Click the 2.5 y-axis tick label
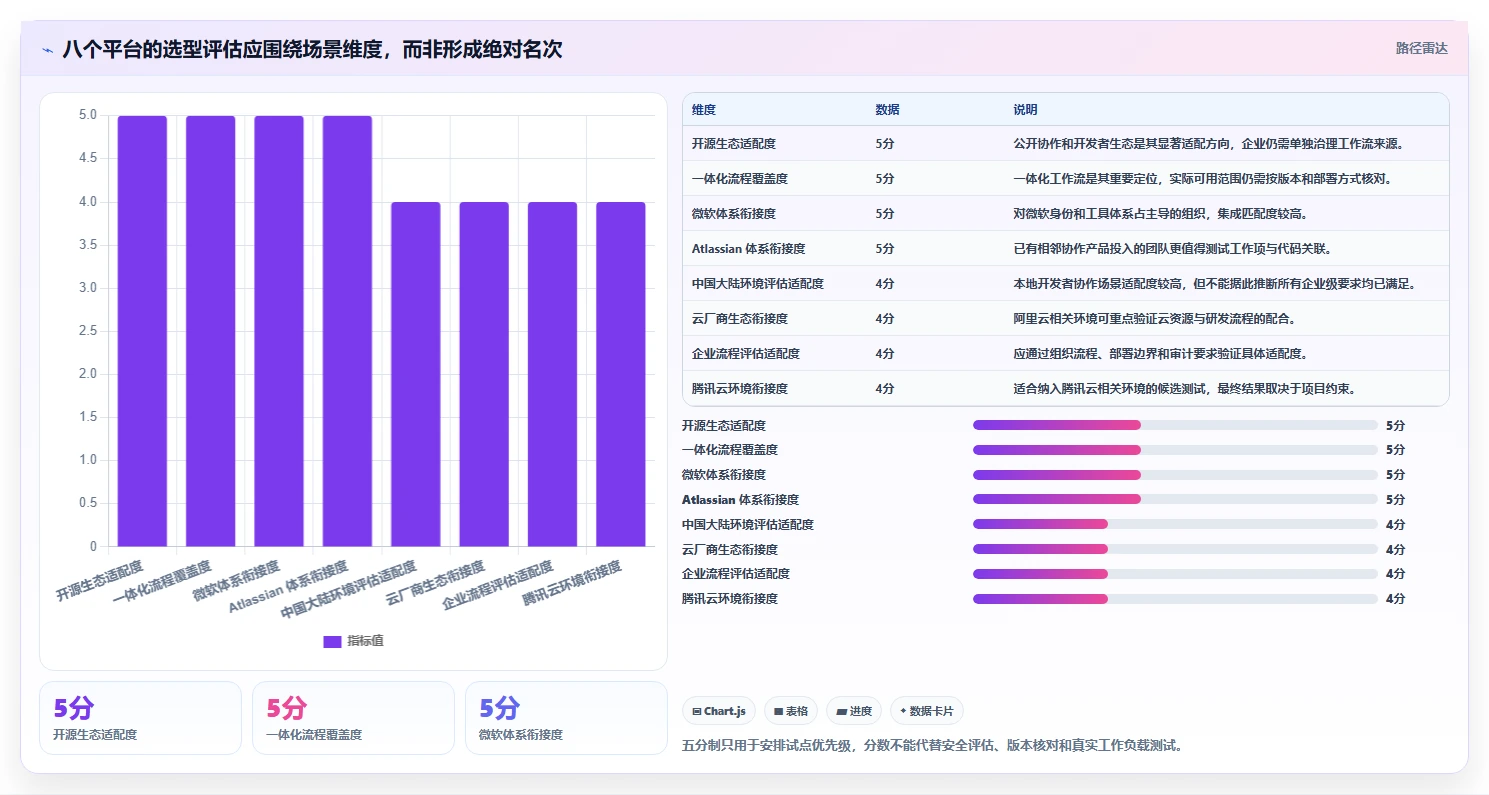Image resolution: width=1489 pixels, height=795 pixels. pyautogui.click(x=88, y=331)
